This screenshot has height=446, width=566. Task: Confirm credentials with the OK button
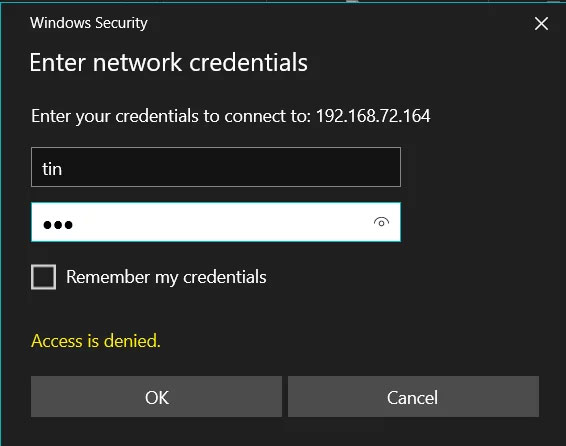click(x=156, y=397)
